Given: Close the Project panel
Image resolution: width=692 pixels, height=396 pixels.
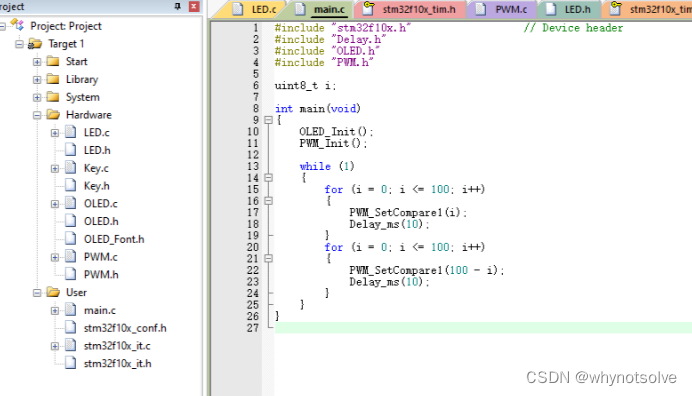Looking at the screenshot, I should click(x=194, y=6).
